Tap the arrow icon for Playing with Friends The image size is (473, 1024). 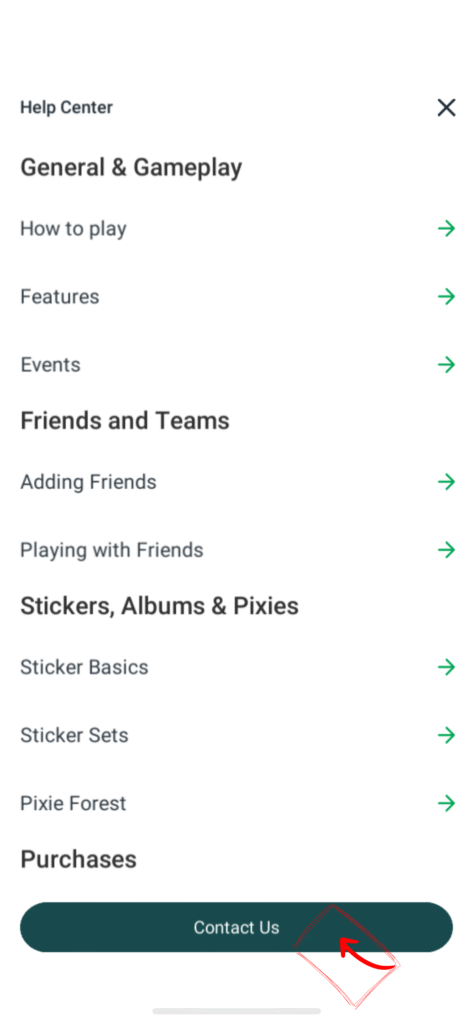[x=446, y=550]
